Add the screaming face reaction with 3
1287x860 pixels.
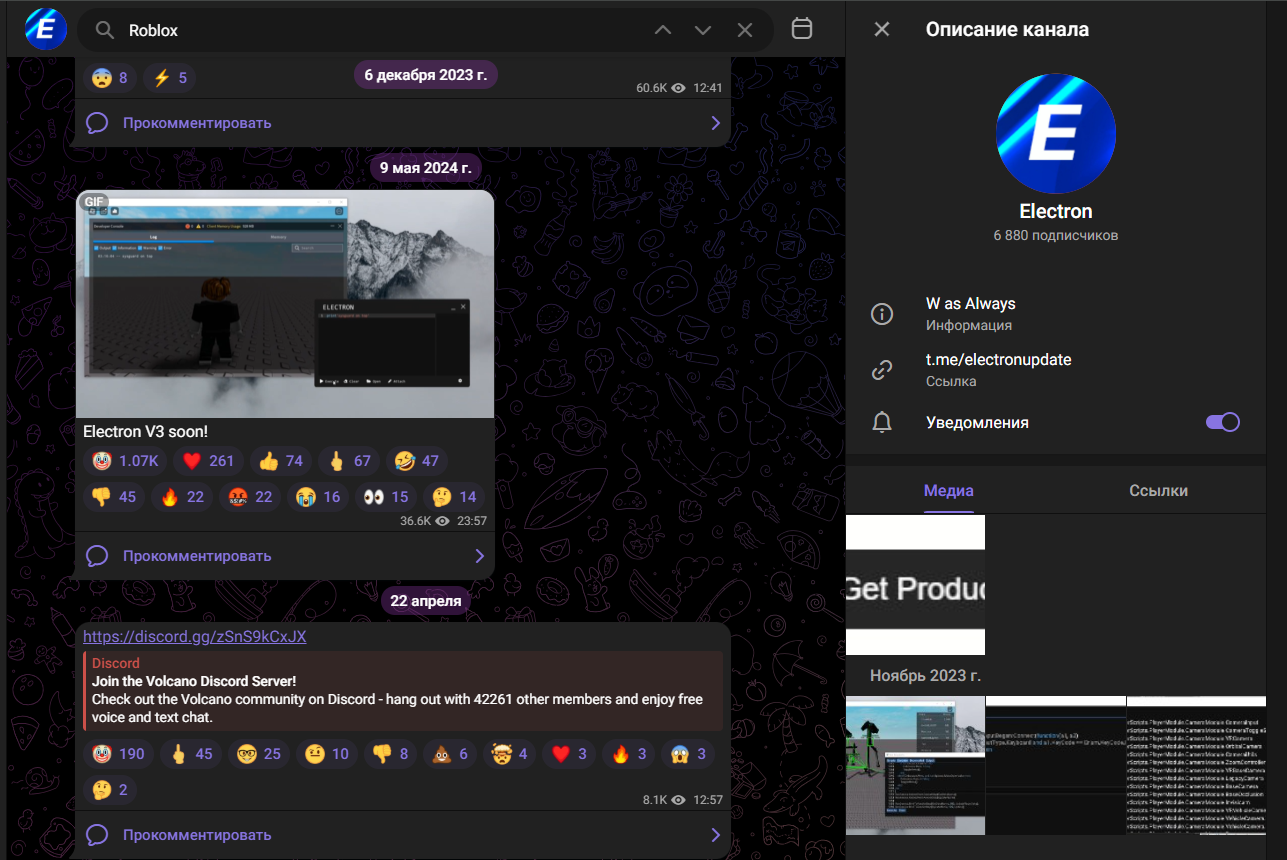coord(688,754)
